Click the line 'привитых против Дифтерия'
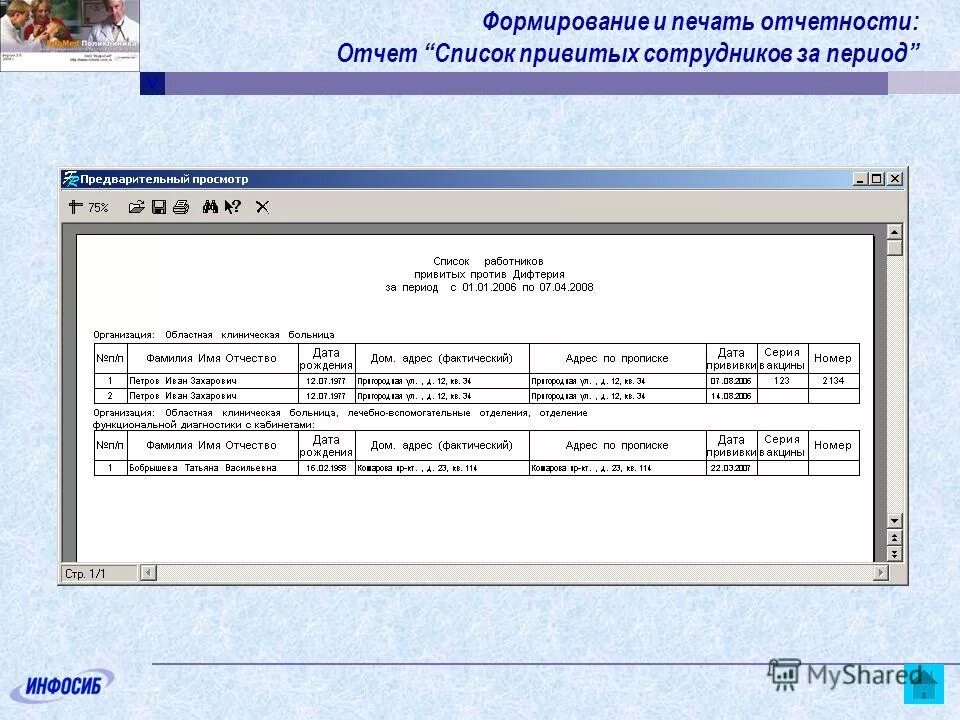 click(489, 274)
